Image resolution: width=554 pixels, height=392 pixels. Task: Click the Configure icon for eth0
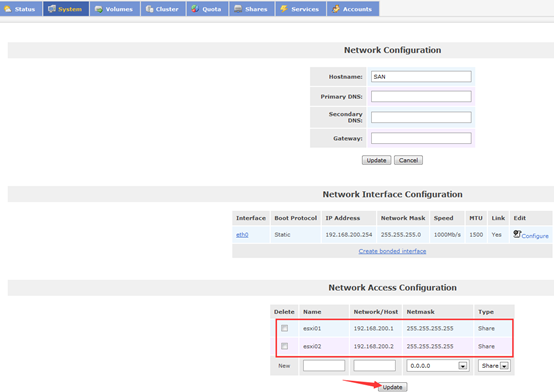click(517, 234)
